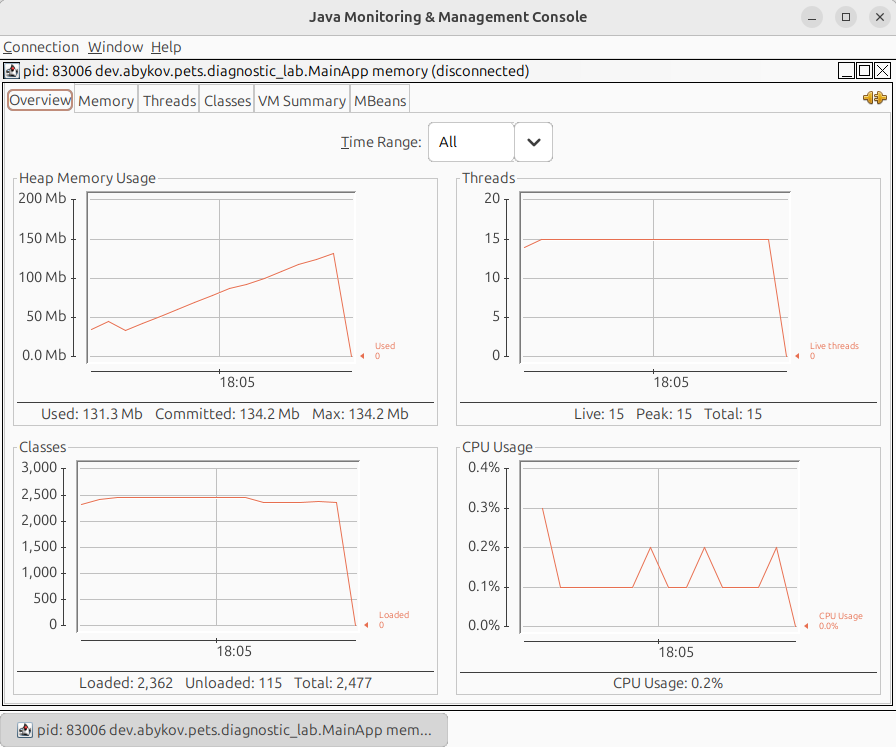Switch to the Memory tab
This screenshot has height=747, width=896.
pyautogui.click(x=106, y=101)
